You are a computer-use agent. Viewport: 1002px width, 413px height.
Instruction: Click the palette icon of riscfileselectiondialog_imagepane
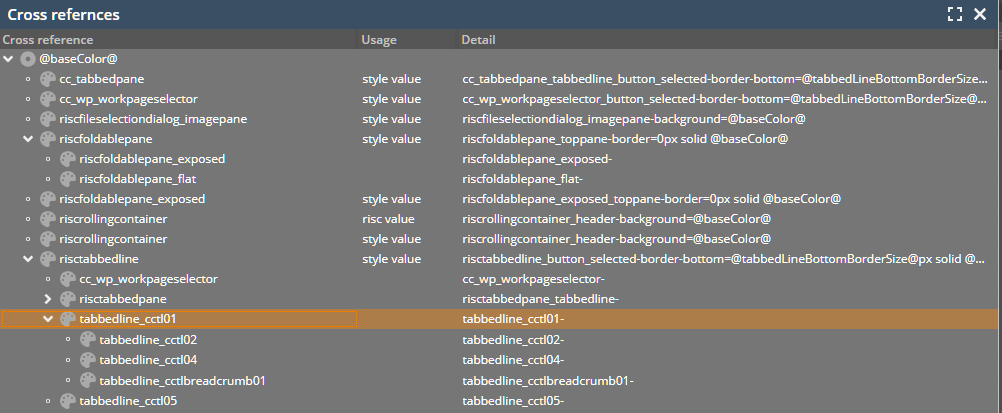point(48,119)
